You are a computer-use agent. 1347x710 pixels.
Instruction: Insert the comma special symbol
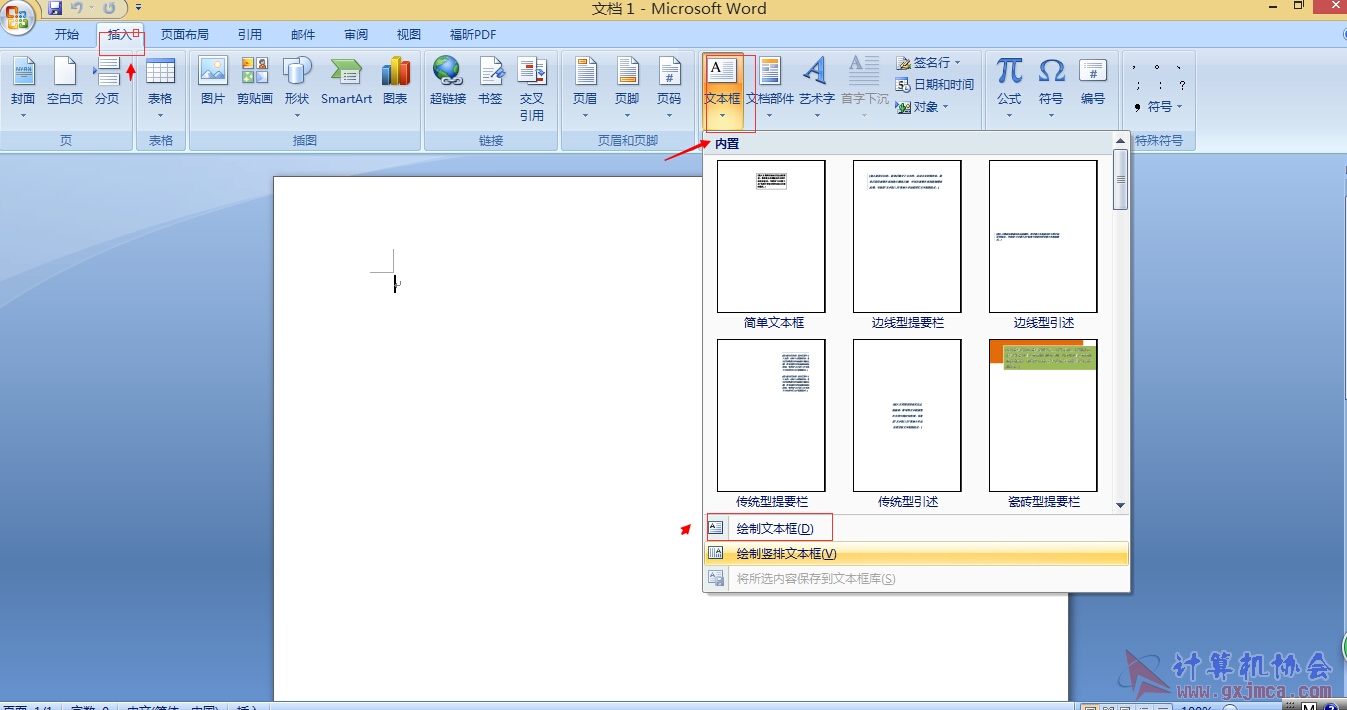point(1136,67)
